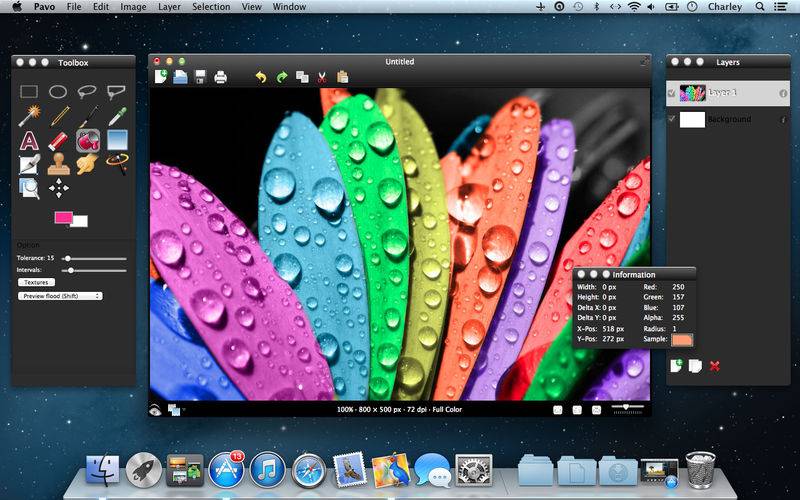Screen dimensions: 800x500
Task: Paste from the clipboard icon
Action: tap(342, 77)
